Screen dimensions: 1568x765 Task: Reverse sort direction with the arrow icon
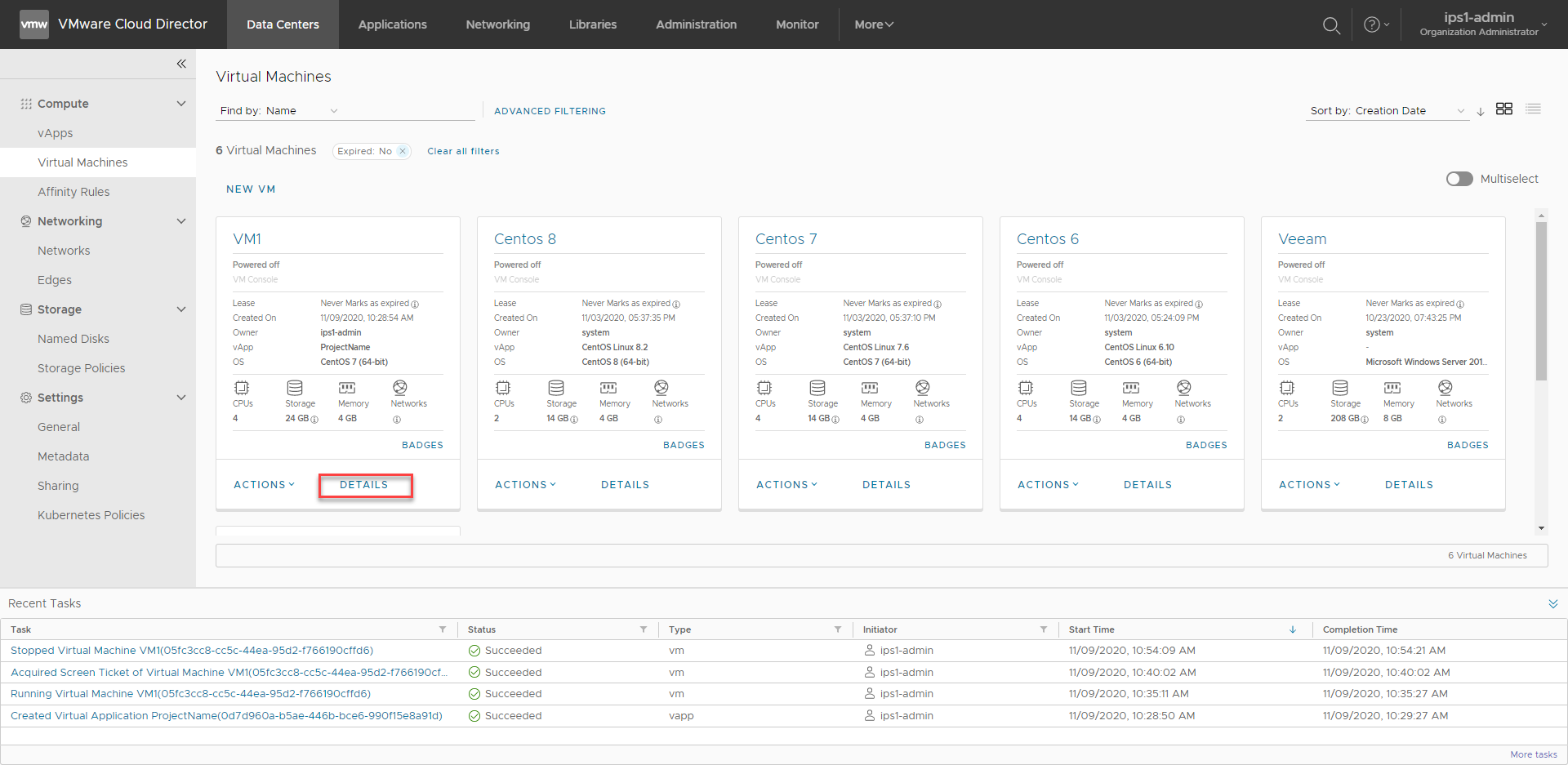click(1481, 112)
